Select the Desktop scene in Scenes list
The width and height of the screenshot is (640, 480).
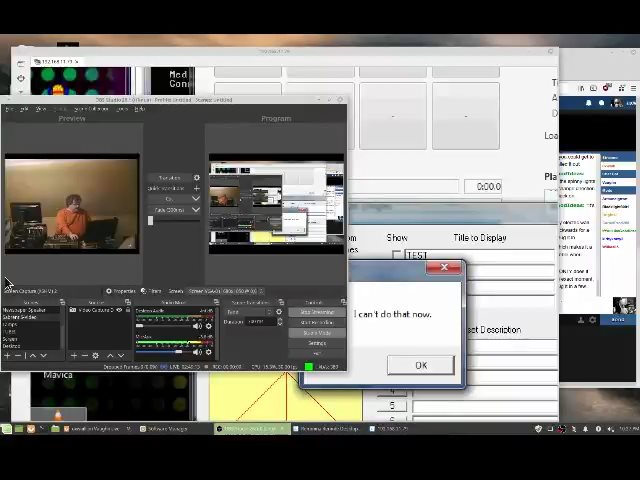[31, 346]
